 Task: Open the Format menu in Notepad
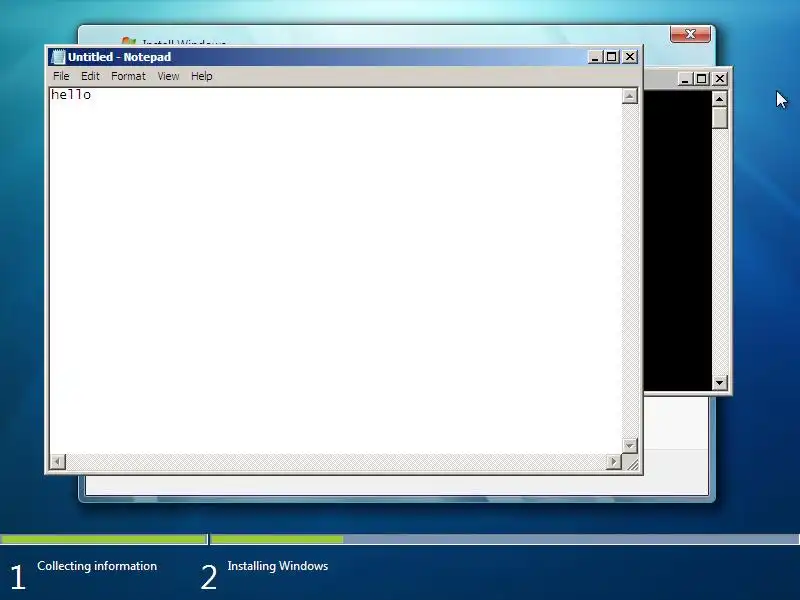(128, 76)
